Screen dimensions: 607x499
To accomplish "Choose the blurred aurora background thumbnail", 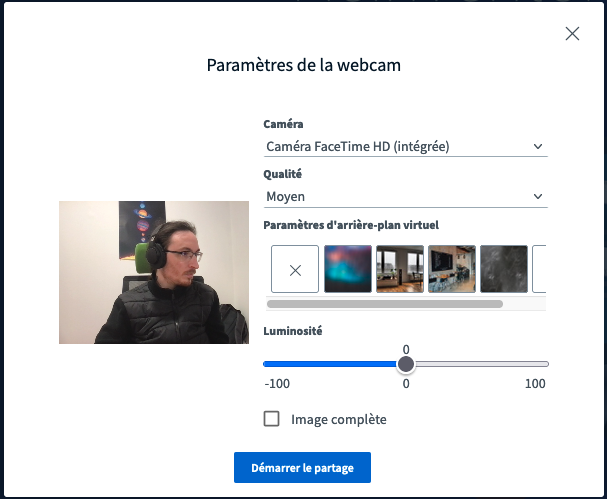I will click(x=348, y=269).
